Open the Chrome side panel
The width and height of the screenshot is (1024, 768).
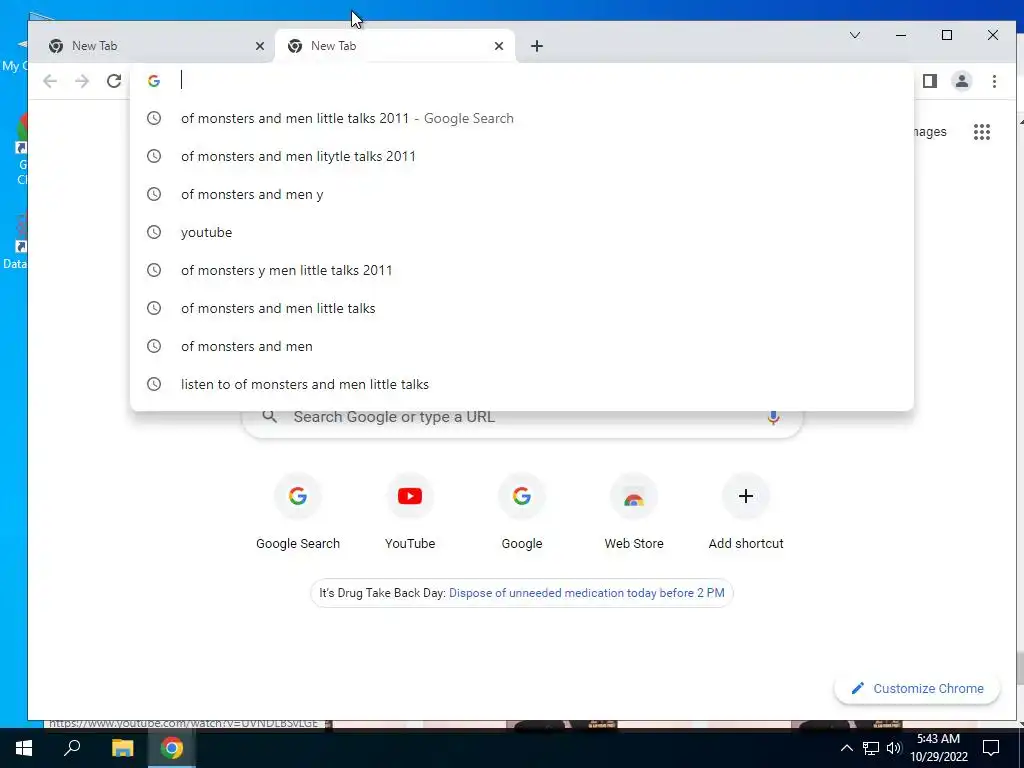point(930,81)
